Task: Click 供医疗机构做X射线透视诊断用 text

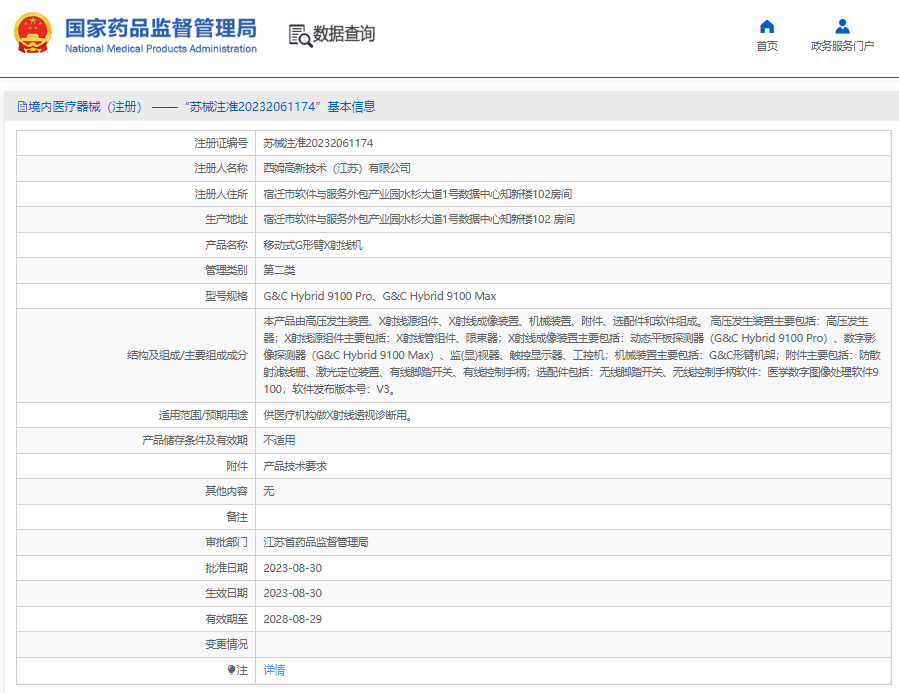Action: pos(337,415)
